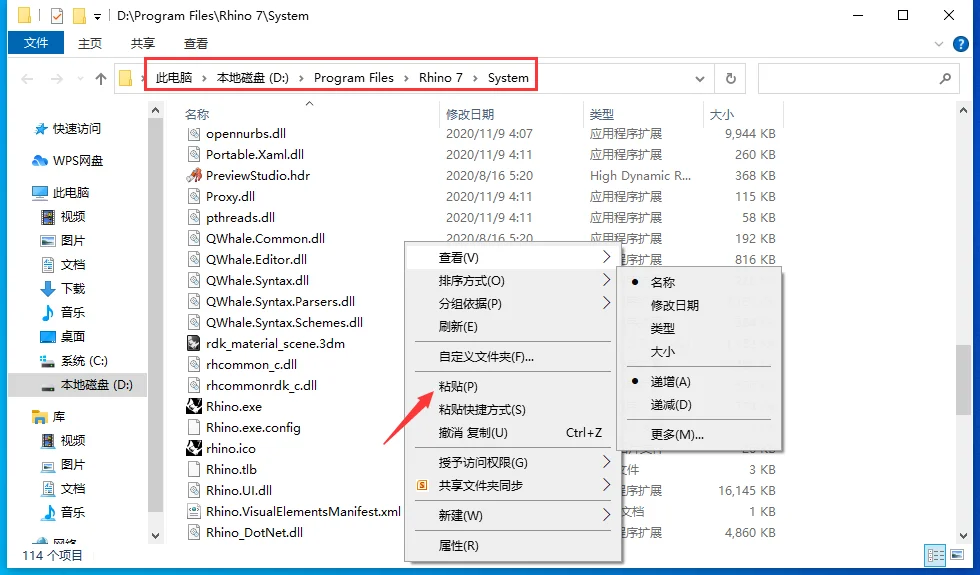Expand the 授予访问权限(G) submenu
Image resolution: width=980 pixels, height=575 pixels.
[x=606, y=462]
